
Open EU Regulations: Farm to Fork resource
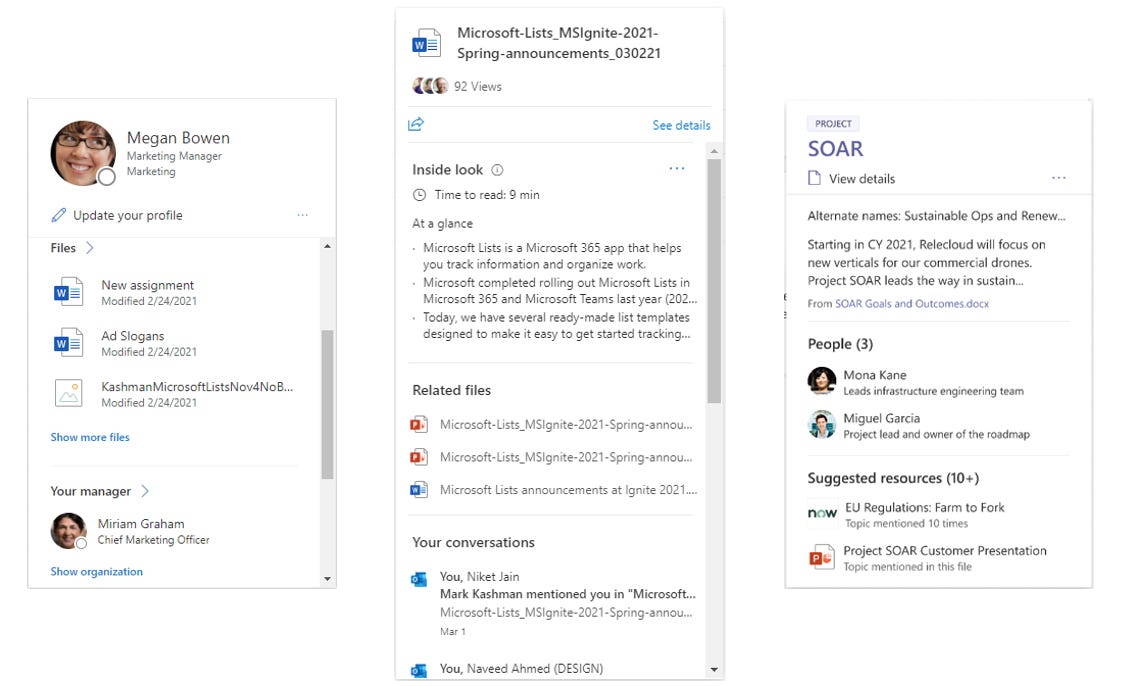pos(924,507)
